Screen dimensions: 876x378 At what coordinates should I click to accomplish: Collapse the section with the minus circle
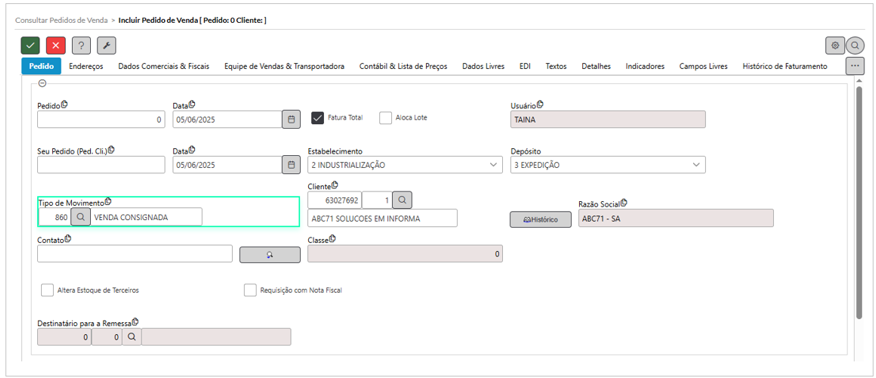tap(42, 83)
